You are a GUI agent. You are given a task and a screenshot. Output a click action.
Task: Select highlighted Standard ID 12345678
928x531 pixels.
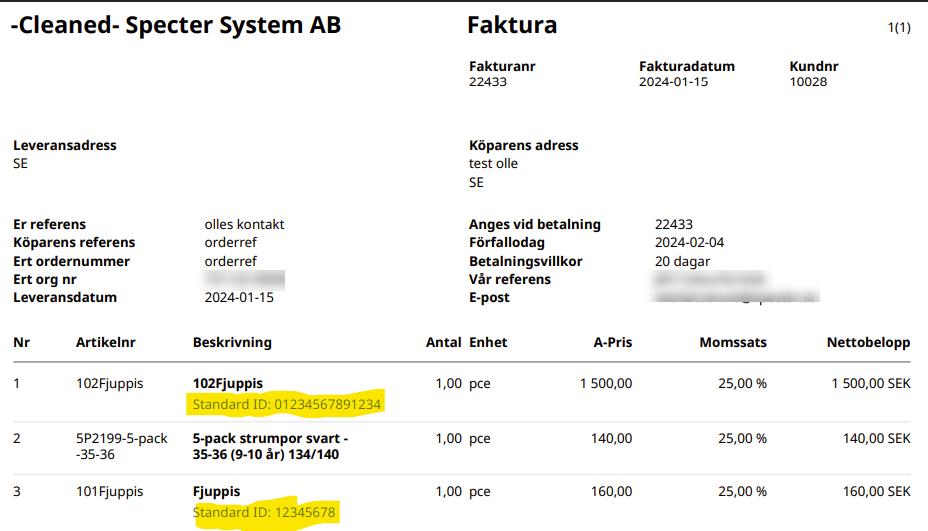[x=265, y=513]
